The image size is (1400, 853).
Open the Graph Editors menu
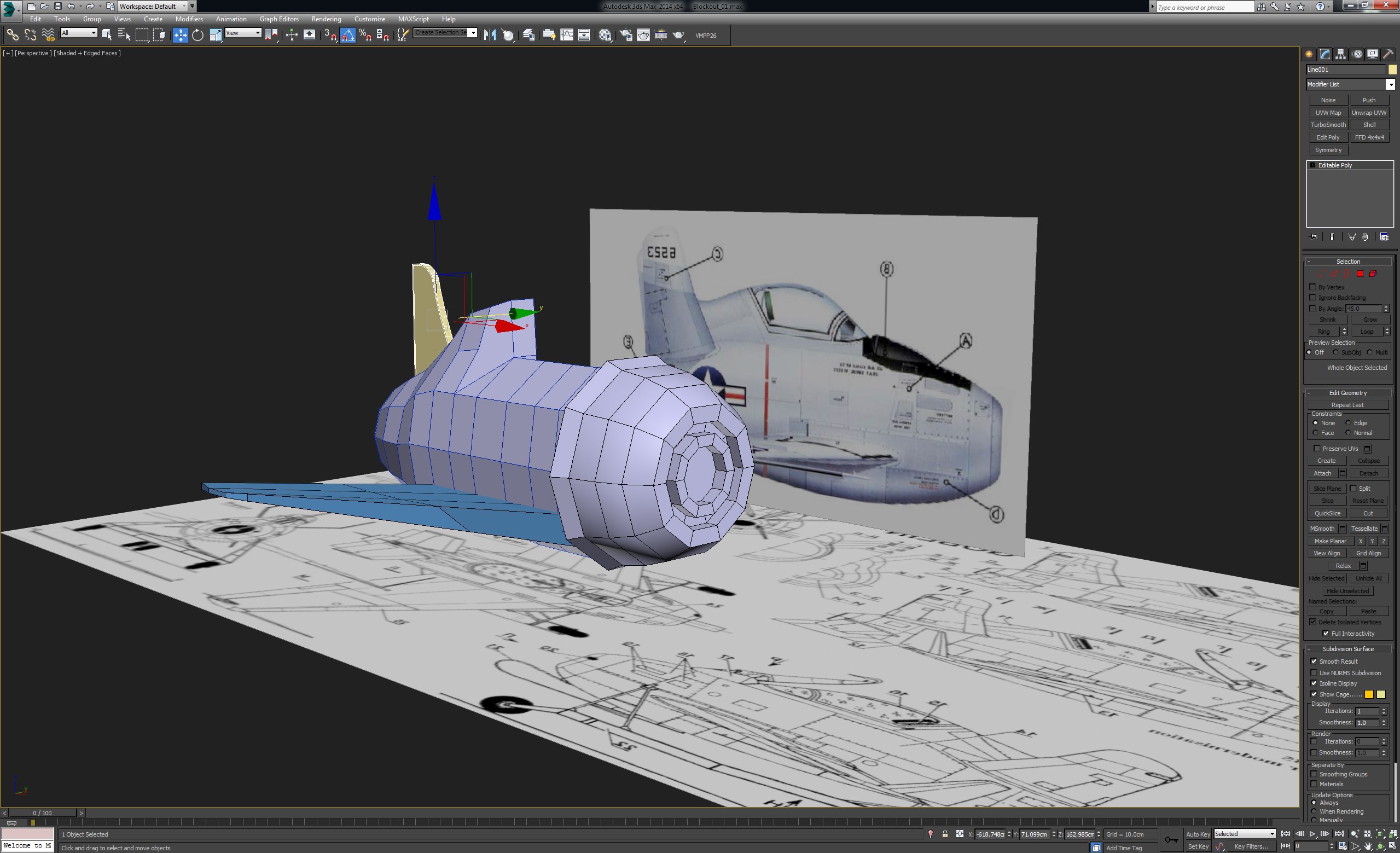tap(279, 19)
